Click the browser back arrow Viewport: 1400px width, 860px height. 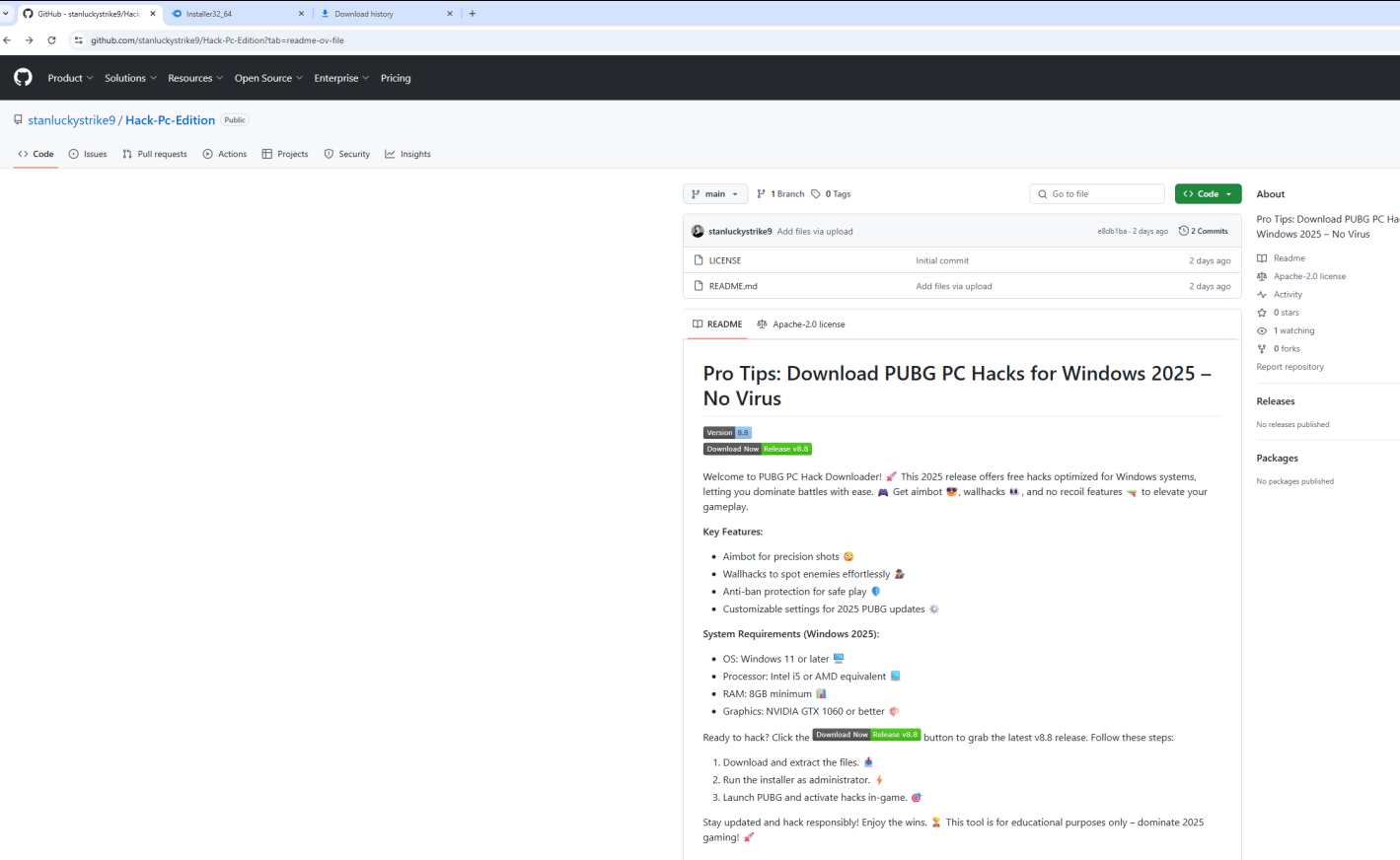tap(7, 40)
